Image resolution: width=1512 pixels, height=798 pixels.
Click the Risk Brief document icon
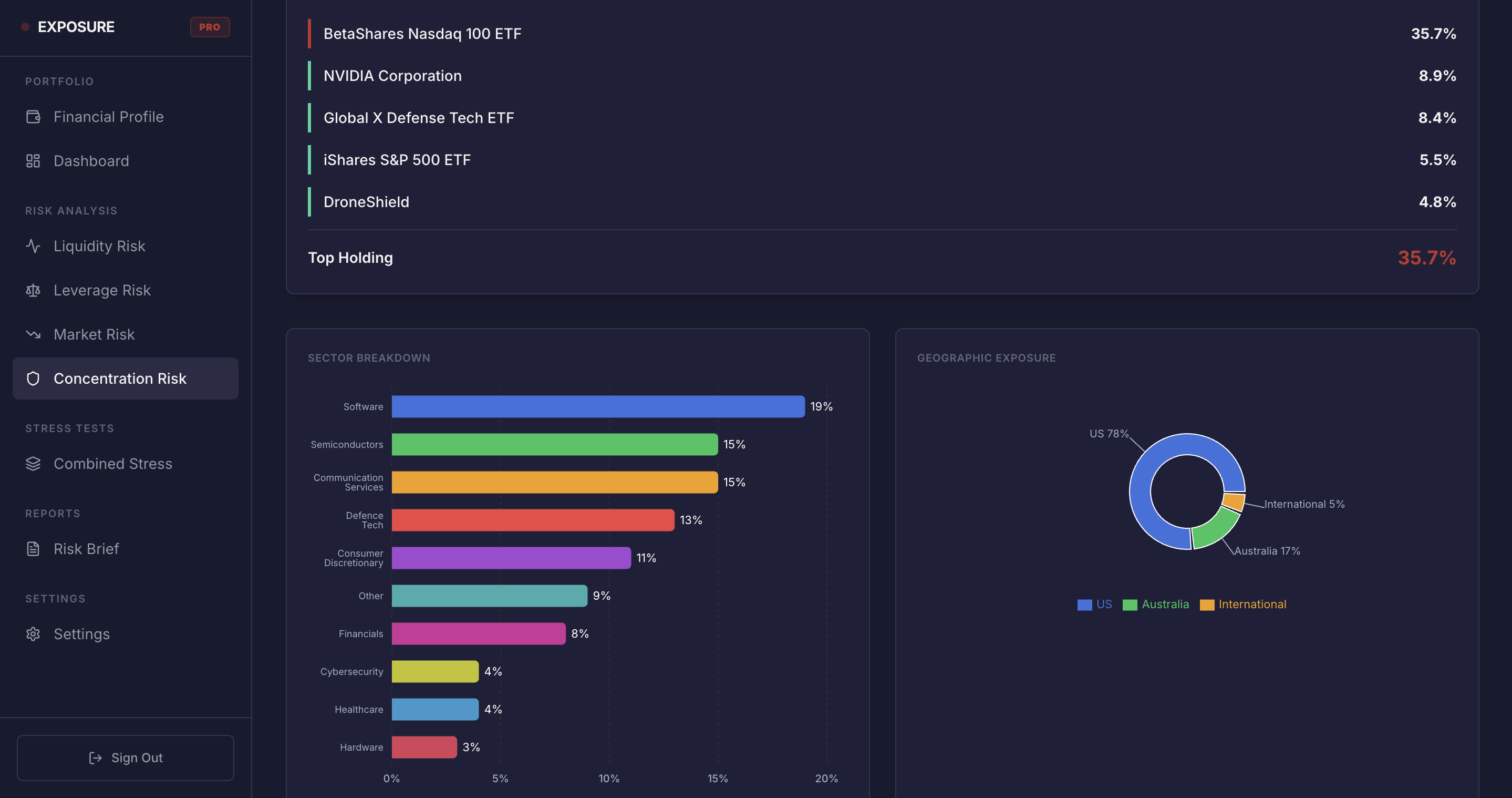[33, 549]
